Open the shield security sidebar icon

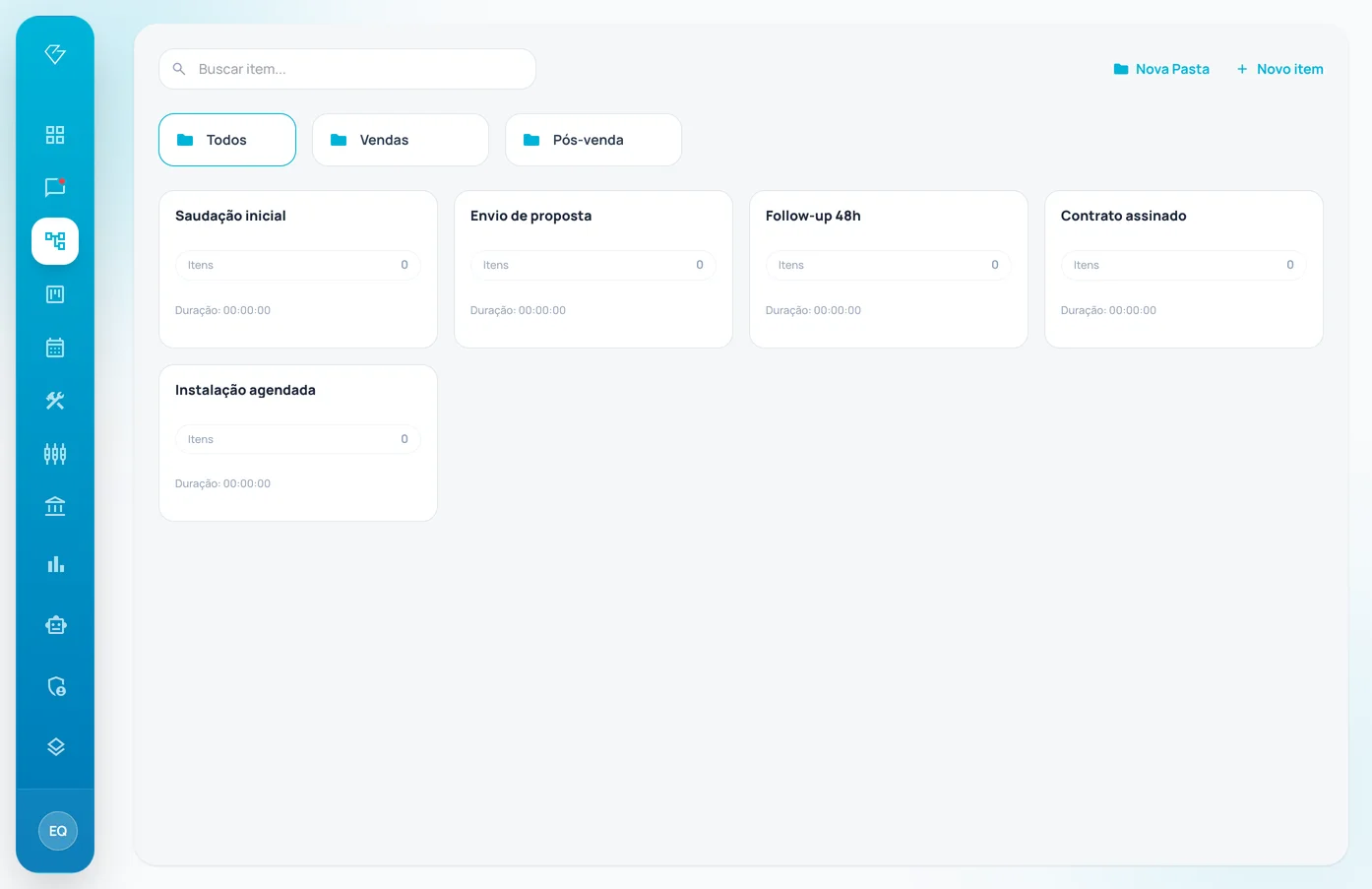click(x=55, y=686)
